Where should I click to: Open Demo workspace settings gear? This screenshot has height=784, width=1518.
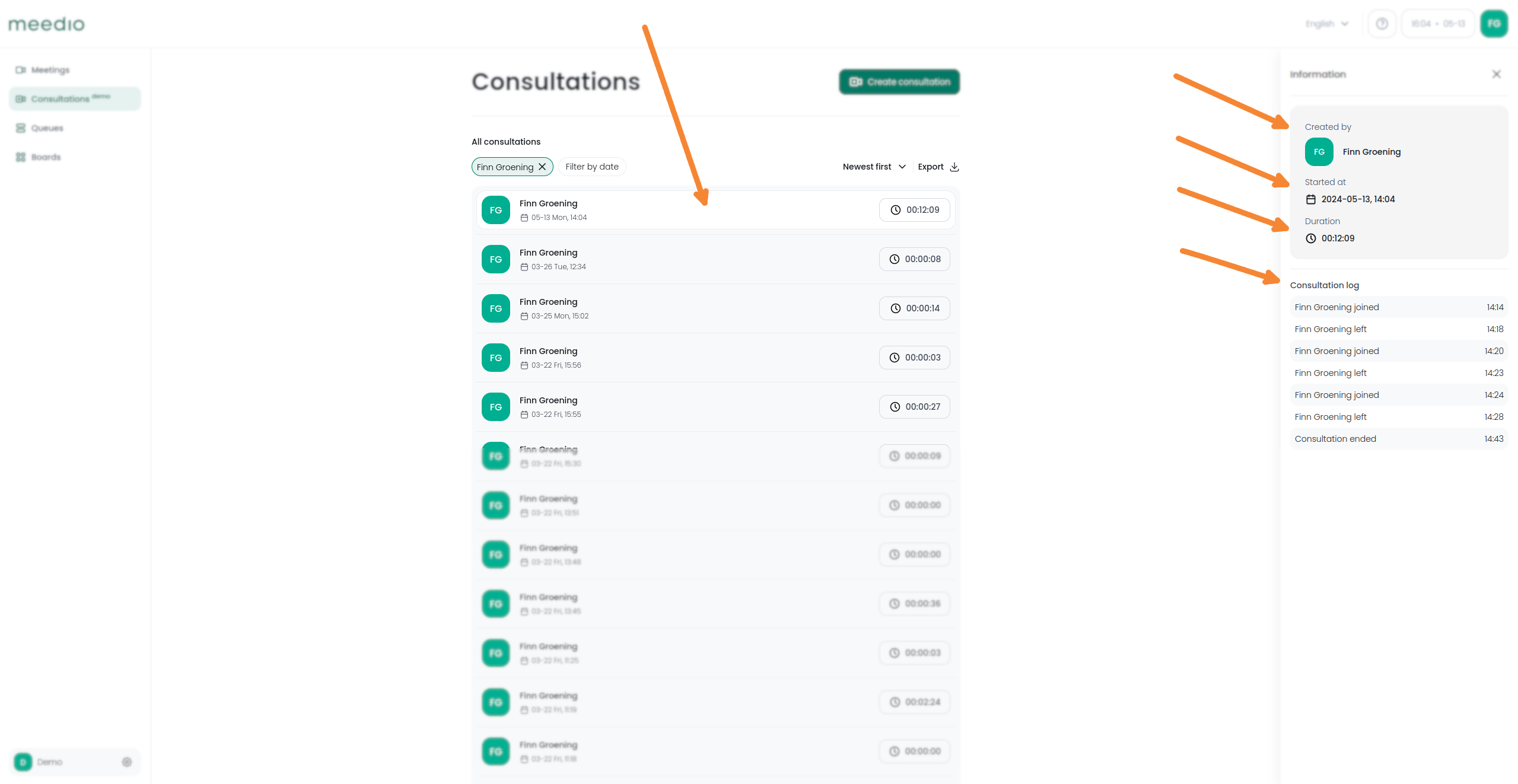[x=127, y=761]
